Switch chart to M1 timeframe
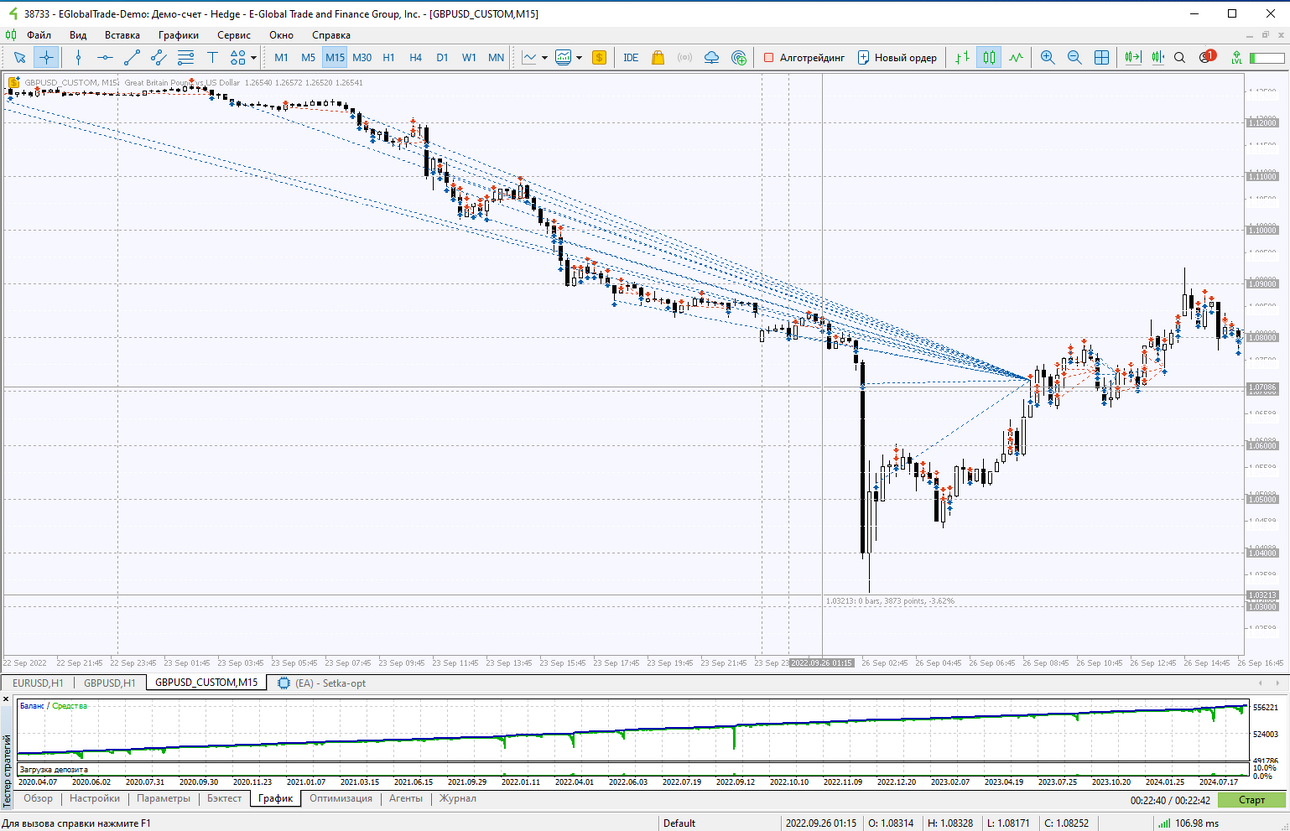The height and width of the screenshot is (831, 1290). tap(281, 57)
